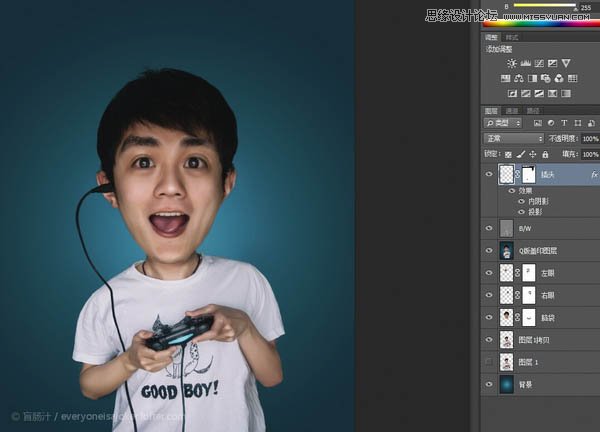Viewport: 600px width, 432px height.
Task: Filter layers by type (T) icon
Action: click(x=564, y=123)
